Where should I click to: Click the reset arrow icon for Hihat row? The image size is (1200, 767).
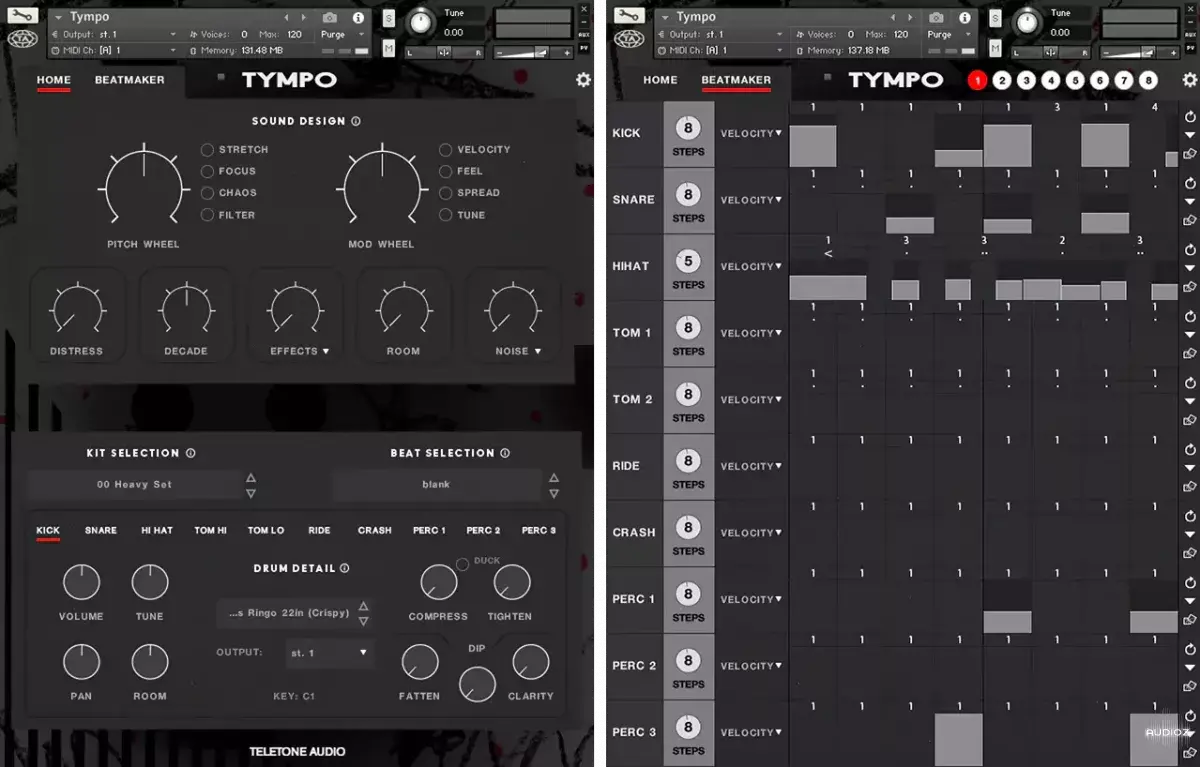click(x=1190, y=250)
